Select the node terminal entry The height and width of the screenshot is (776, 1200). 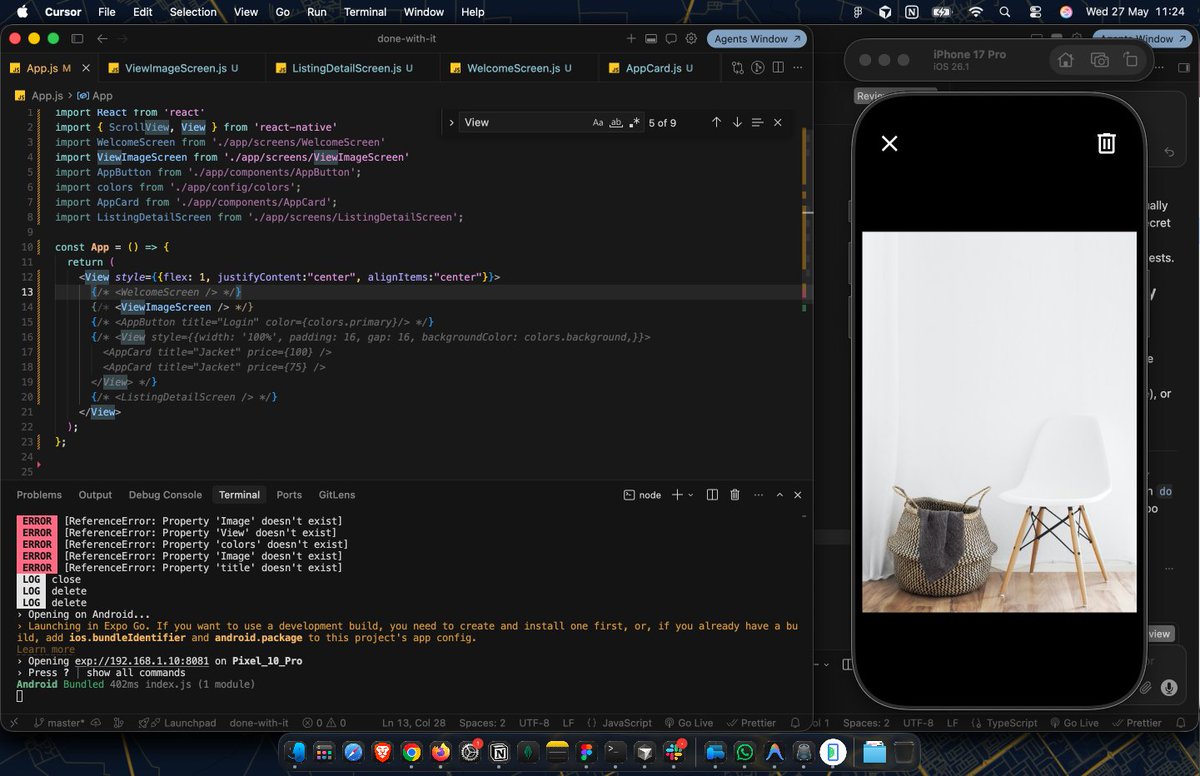[x=642, y=495]
